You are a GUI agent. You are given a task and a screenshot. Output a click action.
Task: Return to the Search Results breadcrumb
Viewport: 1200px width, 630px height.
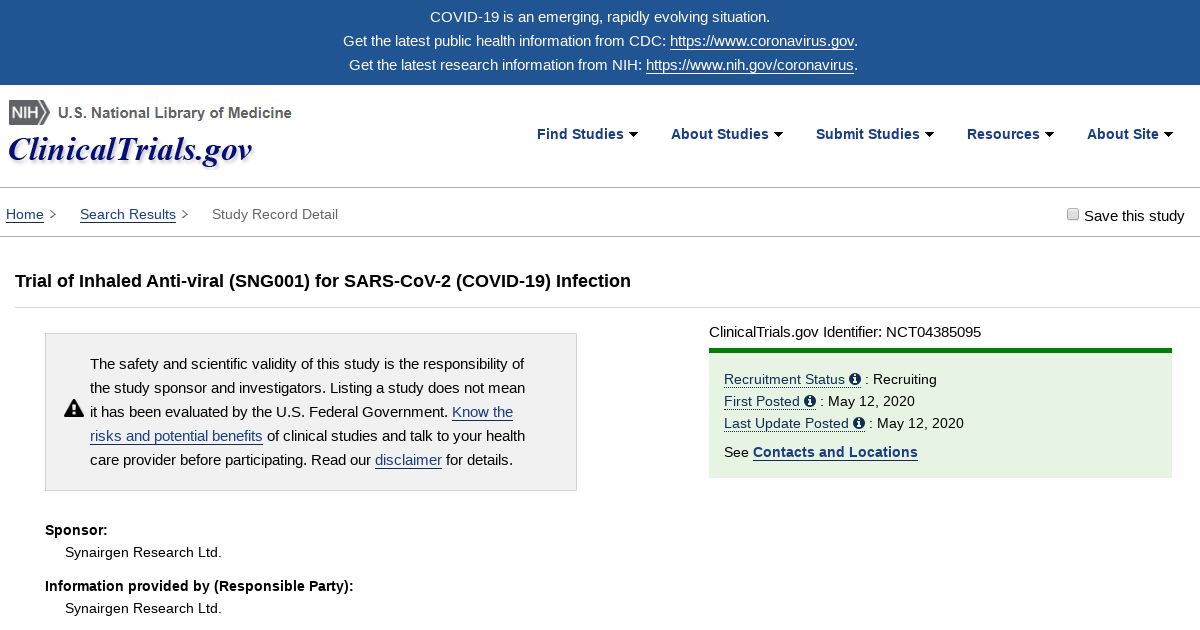(x=128, y=214)
